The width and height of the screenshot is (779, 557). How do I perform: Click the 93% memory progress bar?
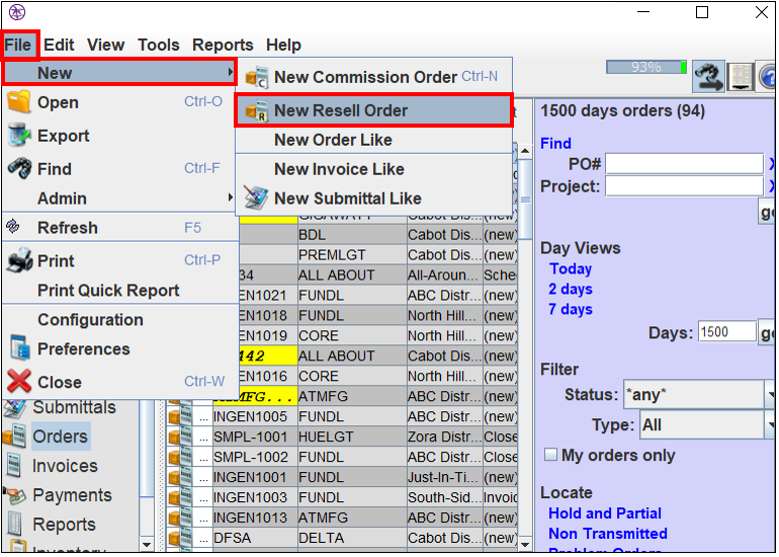tap(646, 67)
